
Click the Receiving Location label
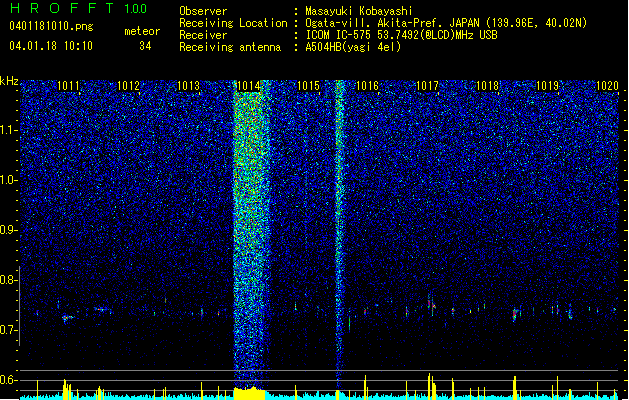tap(233, 23)
